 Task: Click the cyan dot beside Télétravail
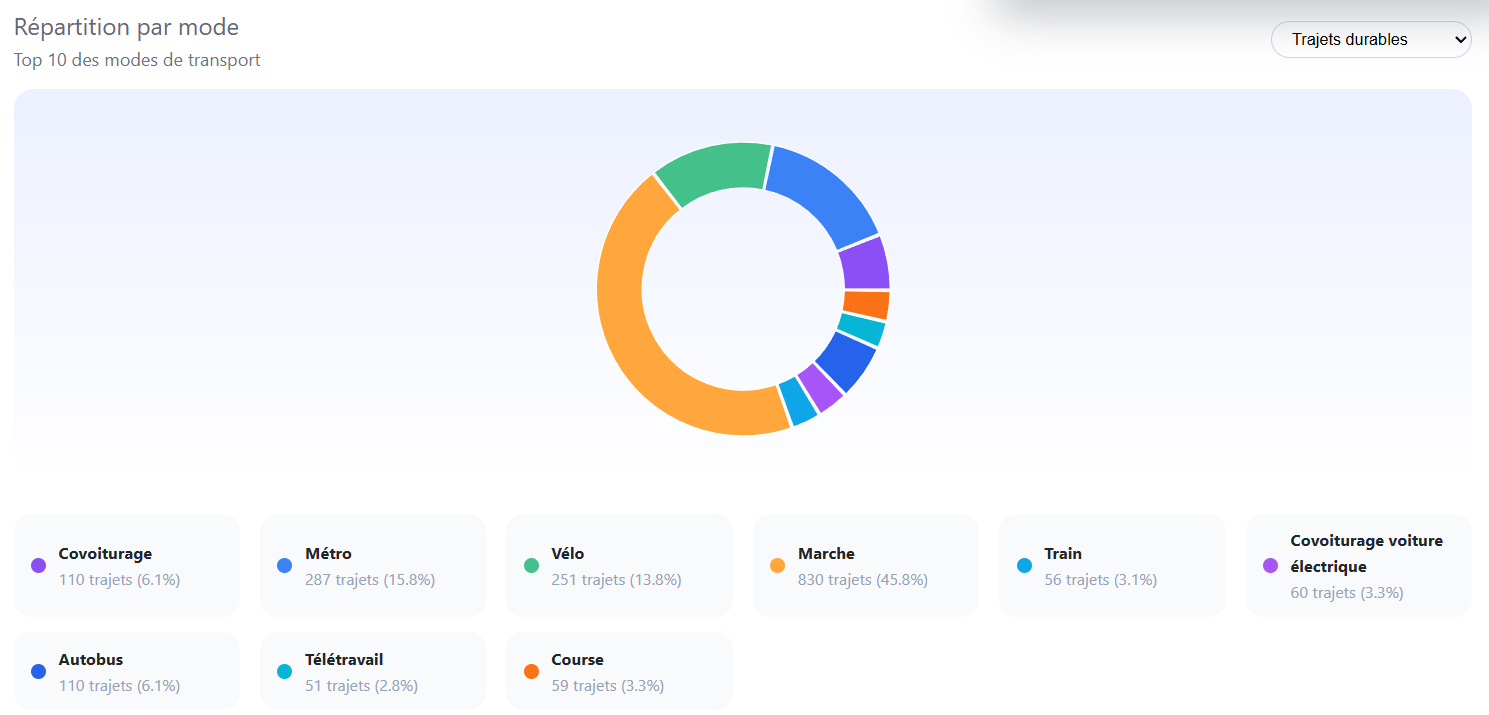click(x=285, y=672)
